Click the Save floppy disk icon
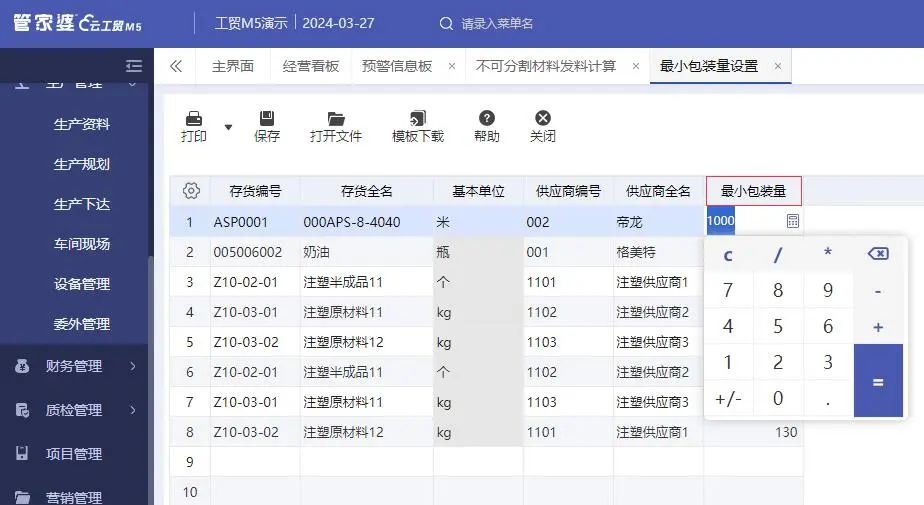The image size is (924, 505). click(267, 118)
